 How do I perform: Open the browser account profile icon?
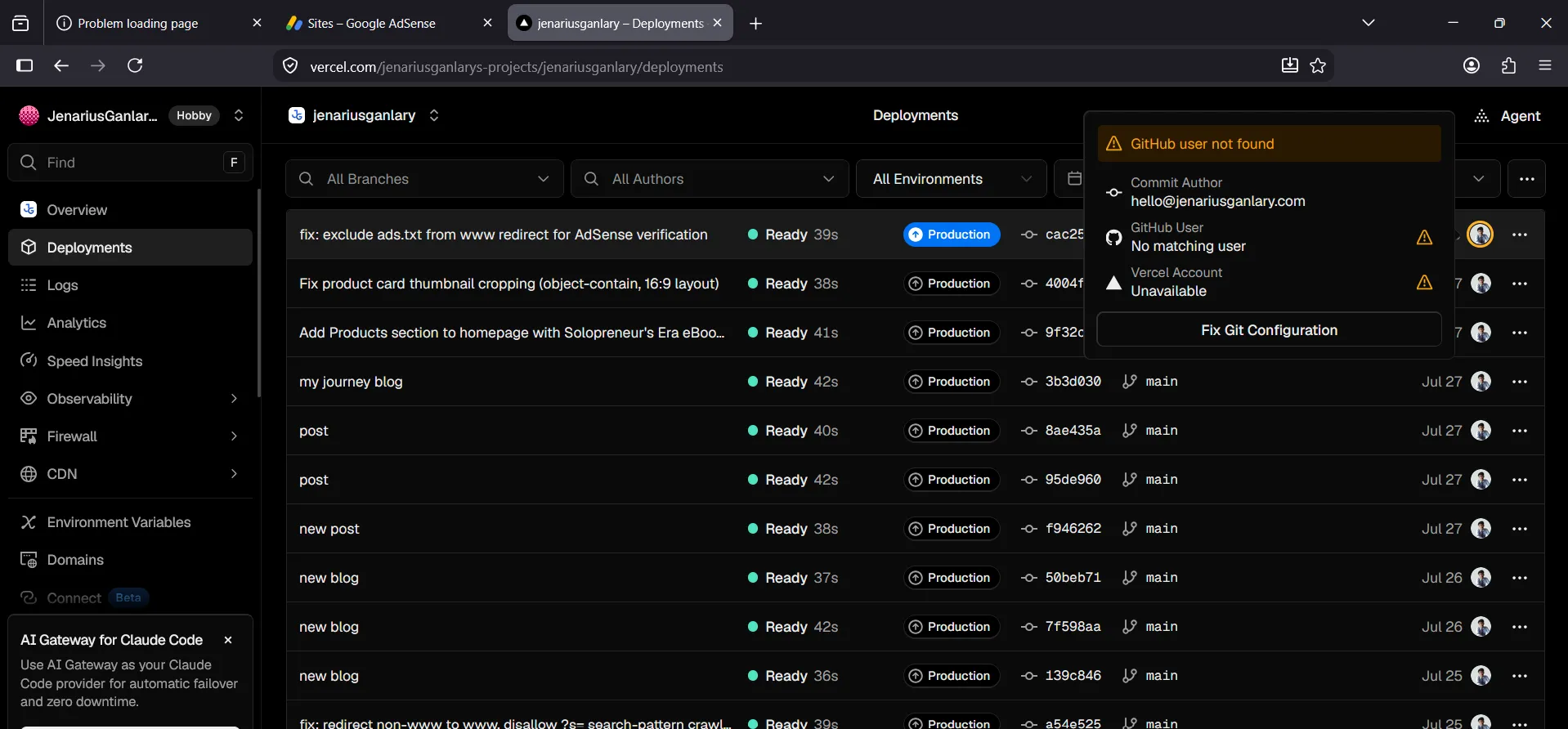click(x=1472, y=66)
